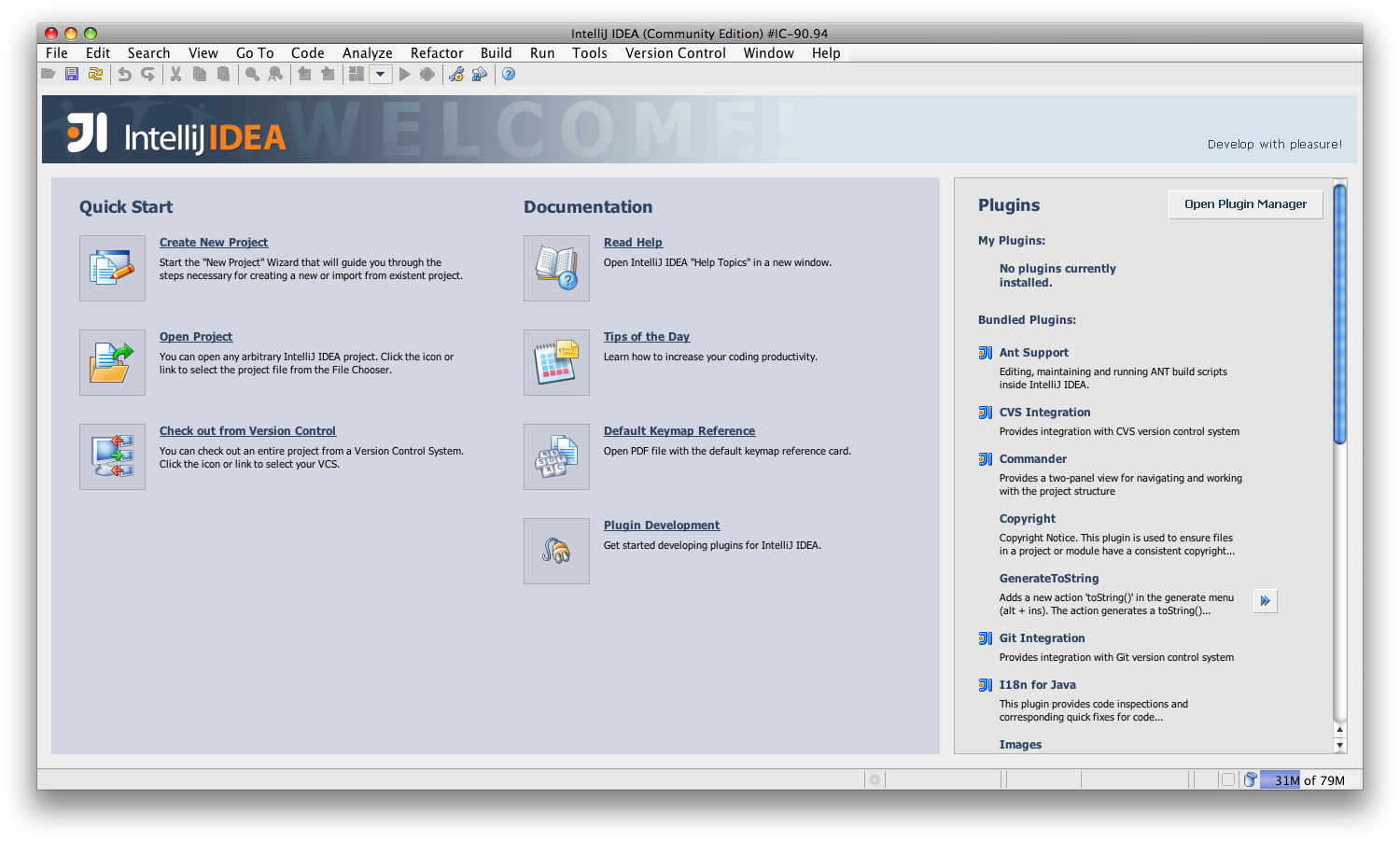Click the Replace magnifier icon

click(275, 74)
